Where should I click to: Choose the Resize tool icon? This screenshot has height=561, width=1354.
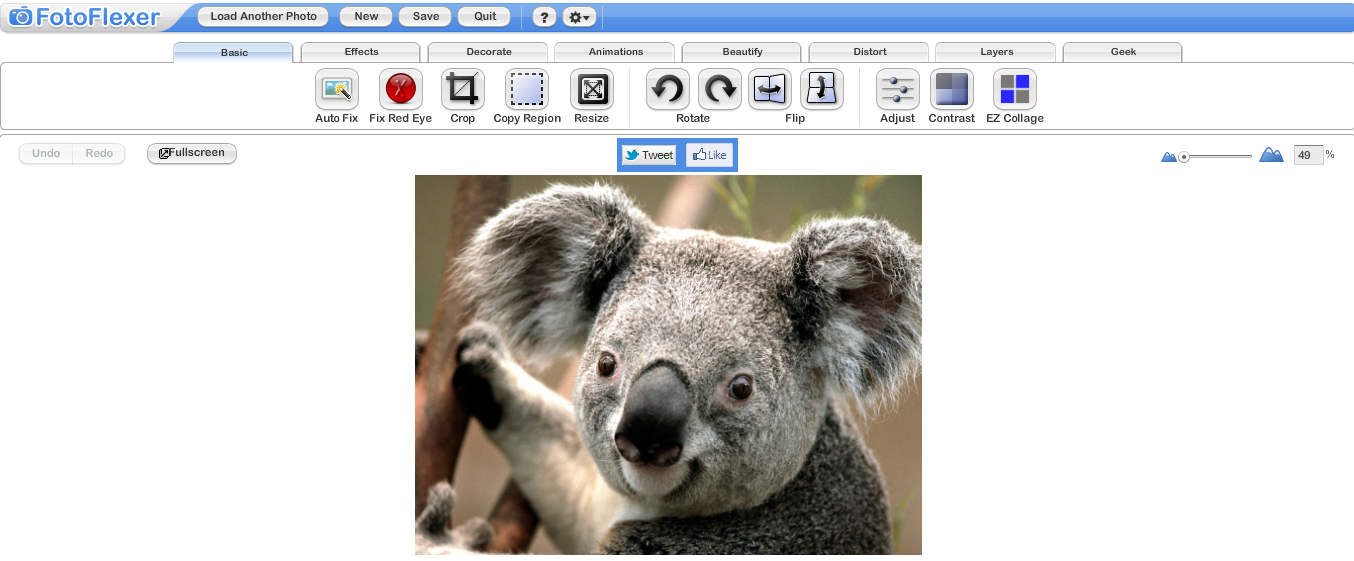[x=591, y=89]
